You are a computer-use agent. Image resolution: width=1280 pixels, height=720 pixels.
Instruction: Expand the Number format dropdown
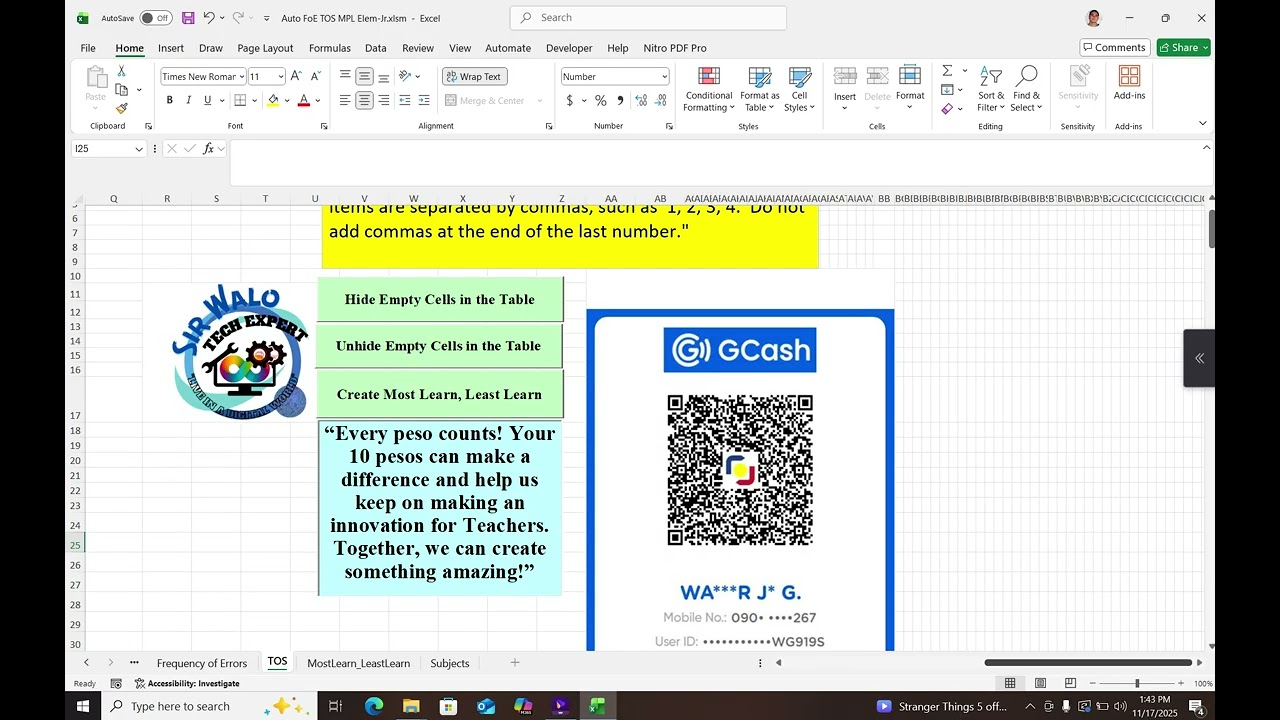tap(664, 77)
